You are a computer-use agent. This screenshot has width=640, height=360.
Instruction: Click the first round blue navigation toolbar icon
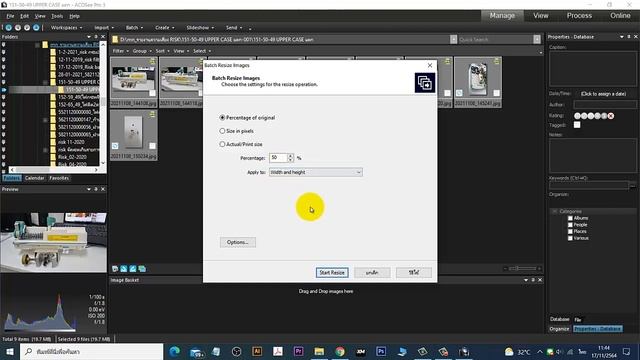tap(9, 27)
